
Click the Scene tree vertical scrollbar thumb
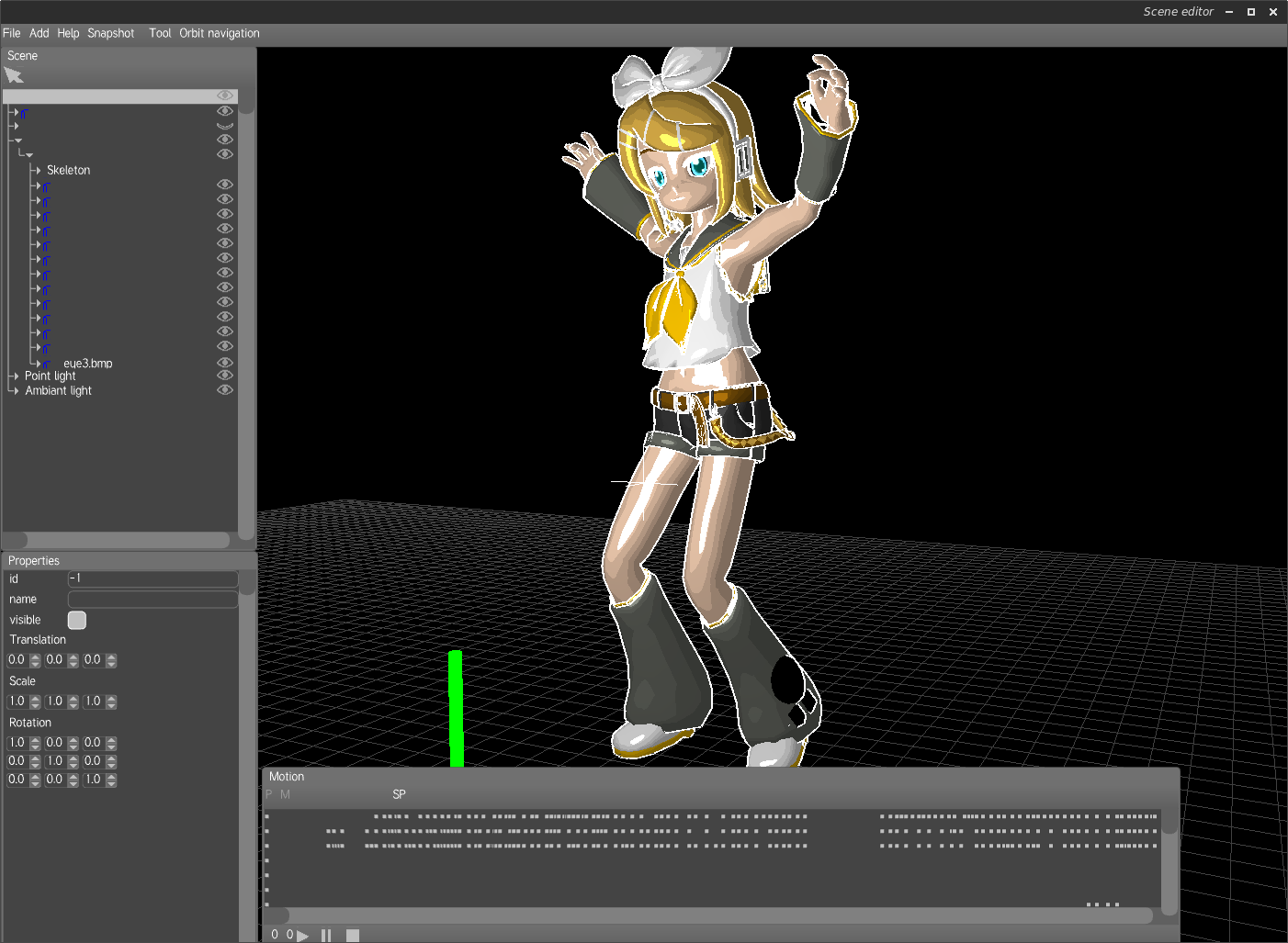click(x=246, y=101)
